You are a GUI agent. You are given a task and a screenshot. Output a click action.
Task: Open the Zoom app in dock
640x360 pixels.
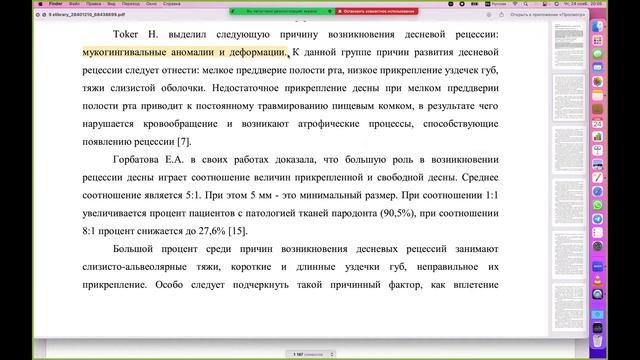coord(597,267)
